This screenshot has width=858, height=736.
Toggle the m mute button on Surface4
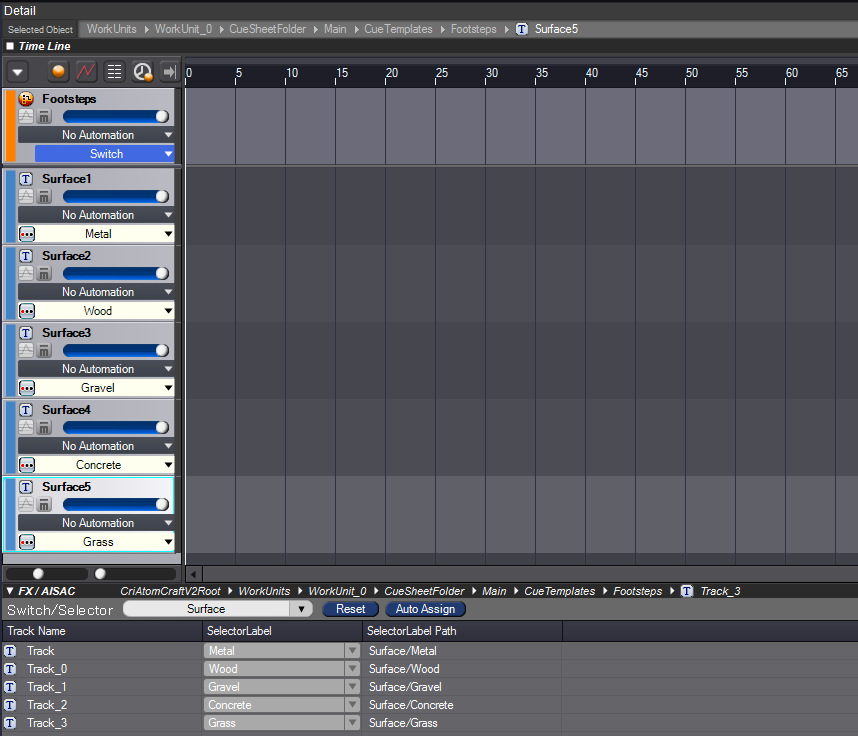[x=44, y=428]
